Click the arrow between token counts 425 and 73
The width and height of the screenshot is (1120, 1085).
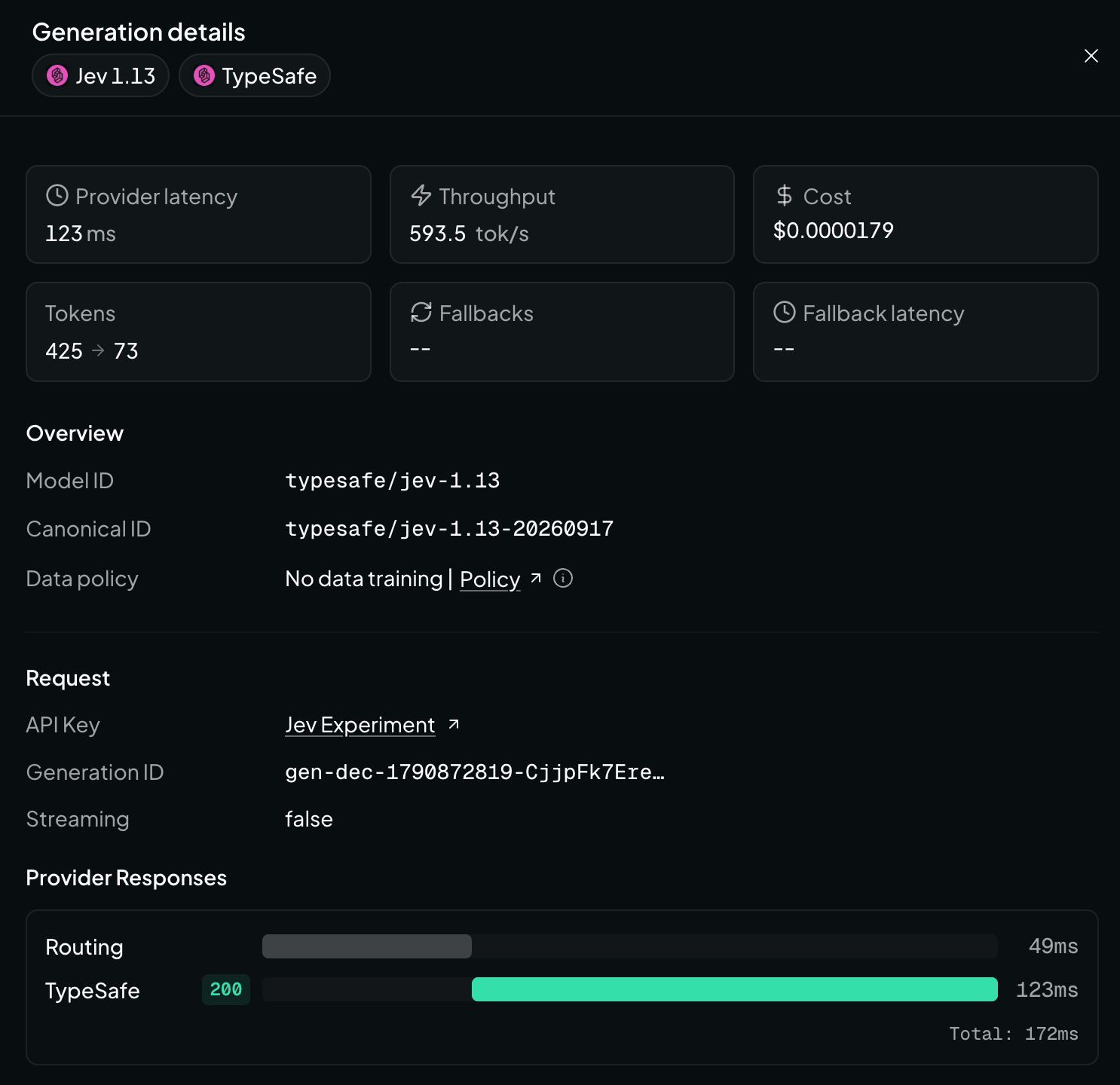tap(98, 350)
